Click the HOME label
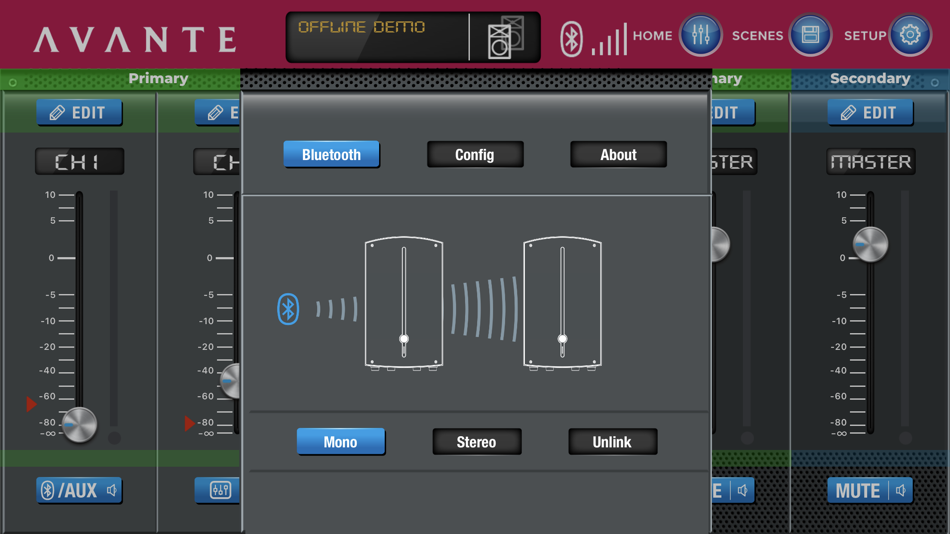 (653, 36)
